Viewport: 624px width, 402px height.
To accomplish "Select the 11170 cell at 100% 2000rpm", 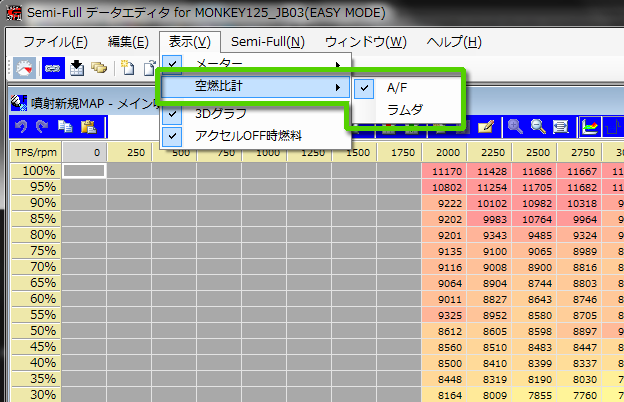I will (x=445, y=171).
